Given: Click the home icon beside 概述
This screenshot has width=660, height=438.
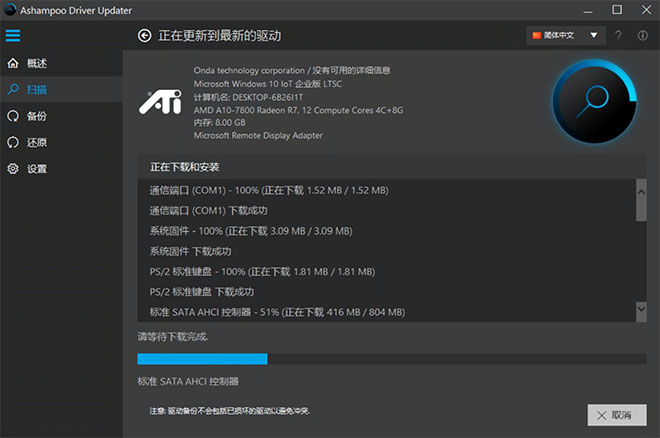Looking at the screenshot, I should [13, 63].
